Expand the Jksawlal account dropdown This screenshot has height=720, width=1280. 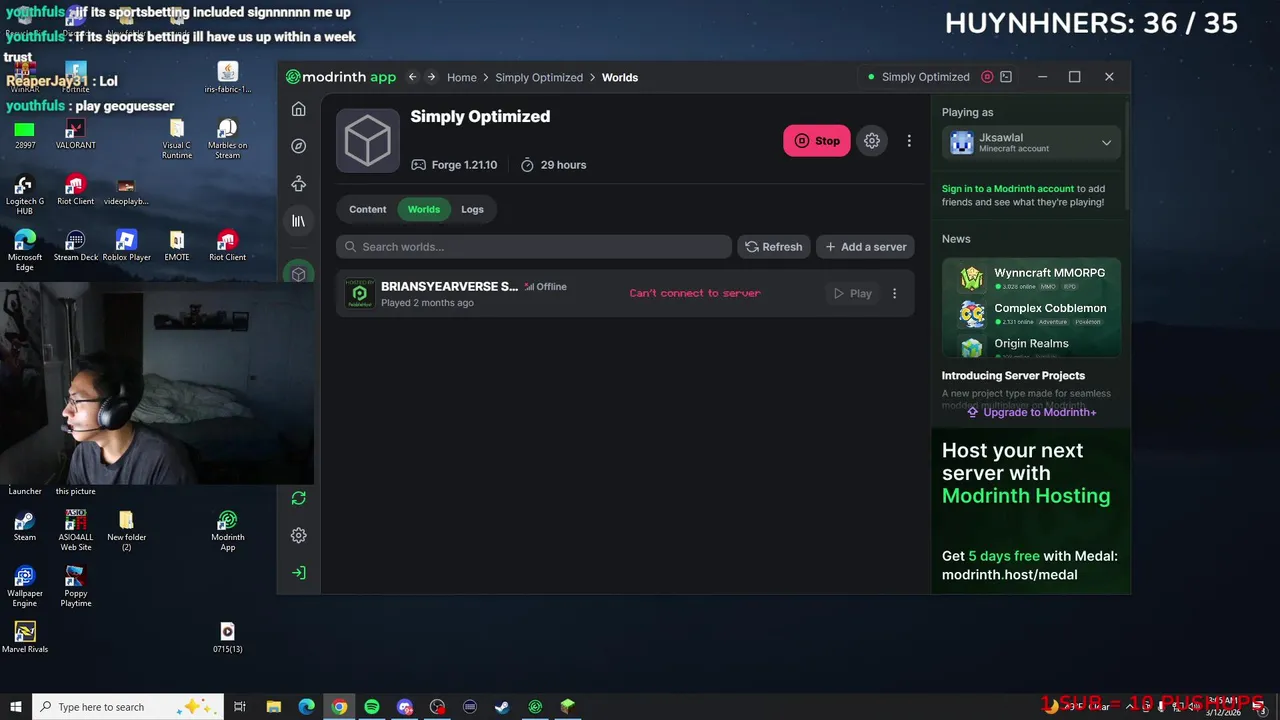(x=1031, y=143)
